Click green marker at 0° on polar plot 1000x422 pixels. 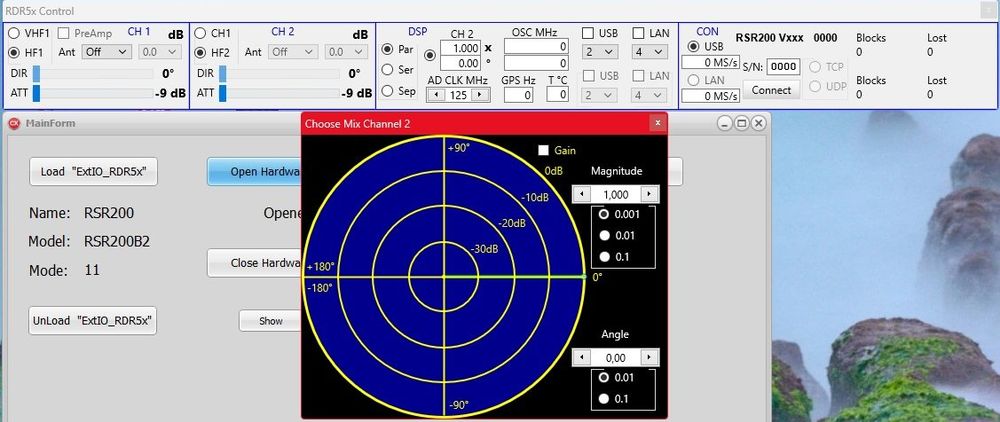(584, 277)
